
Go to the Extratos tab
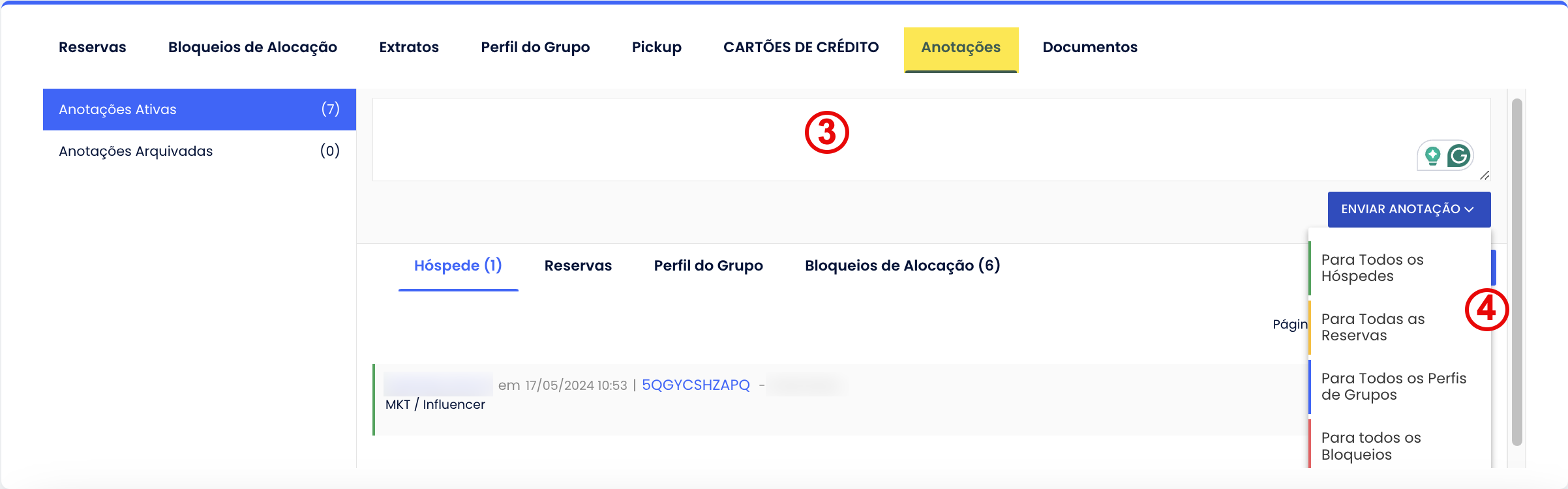(x=409, y=48)
